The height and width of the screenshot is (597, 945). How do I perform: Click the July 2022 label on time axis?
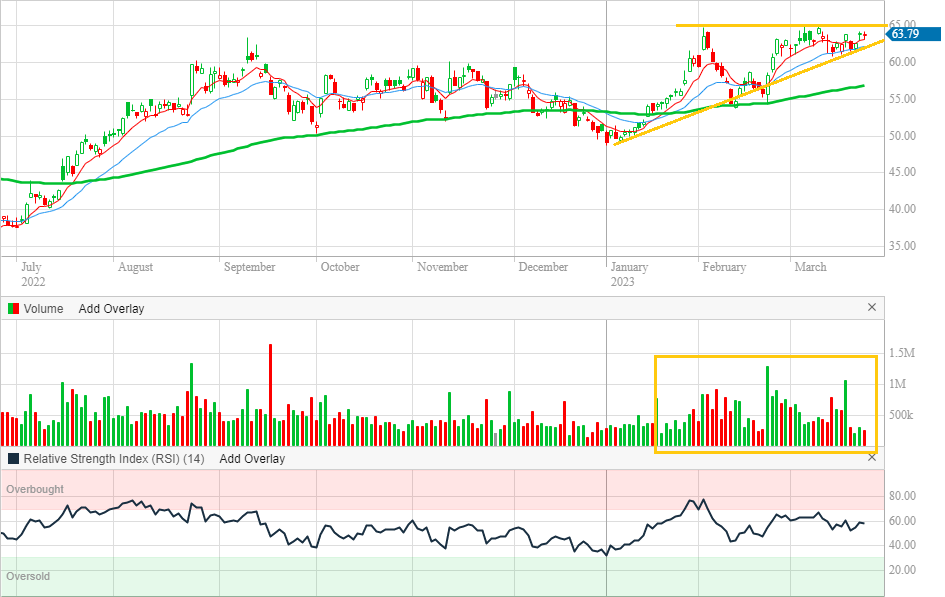click(32, 273)
